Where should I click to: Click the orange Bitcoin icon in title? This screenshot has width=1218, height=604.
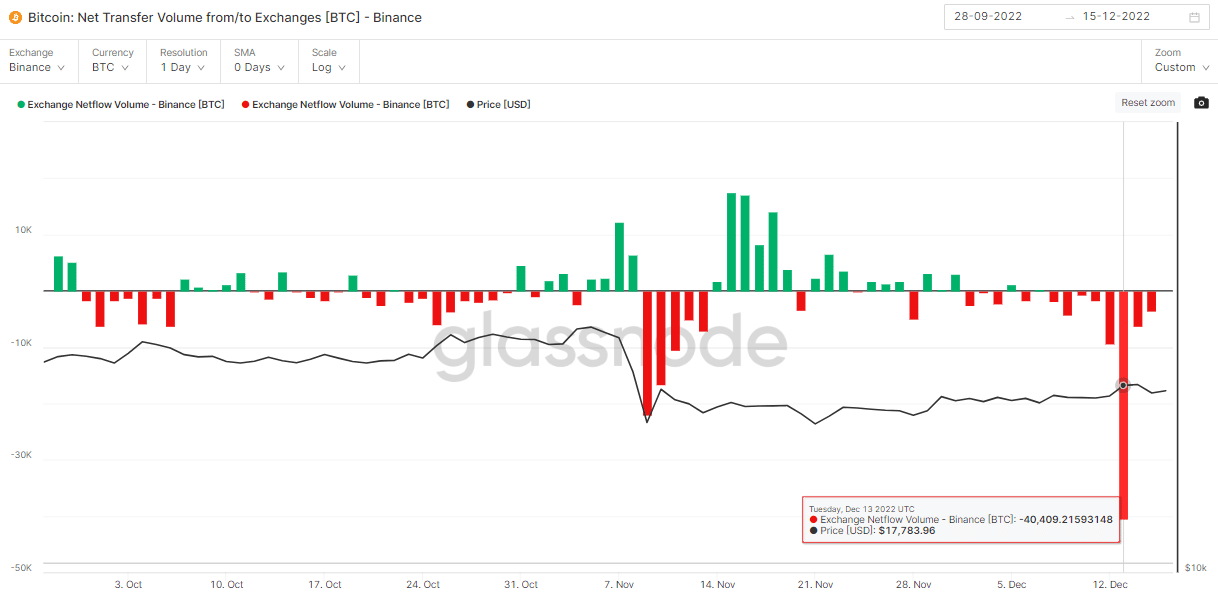point(15,17)
